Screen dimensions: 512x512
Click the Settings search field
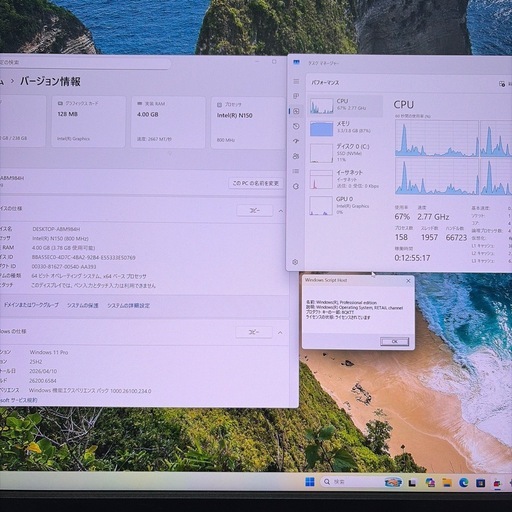(x=85, y=63)
